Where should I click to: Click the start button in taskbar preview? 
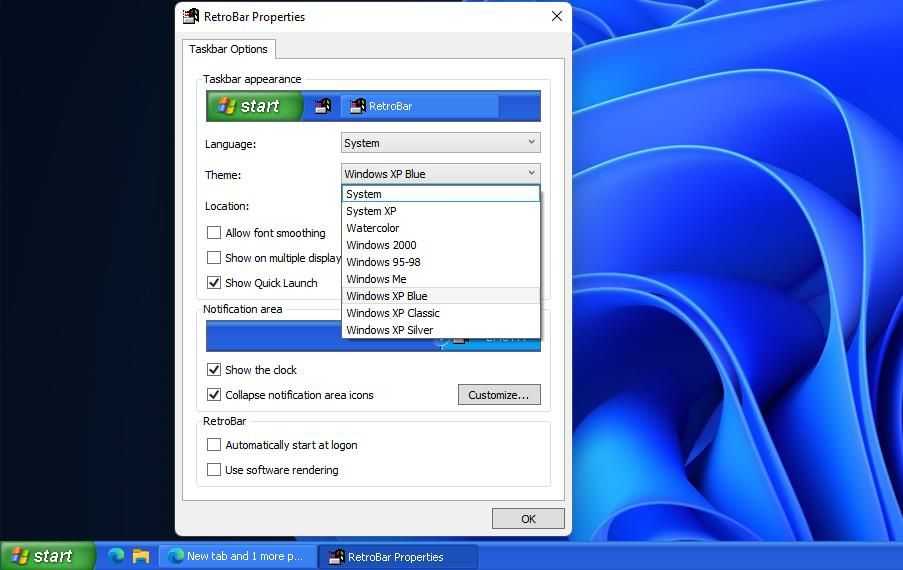coord(254,106)
